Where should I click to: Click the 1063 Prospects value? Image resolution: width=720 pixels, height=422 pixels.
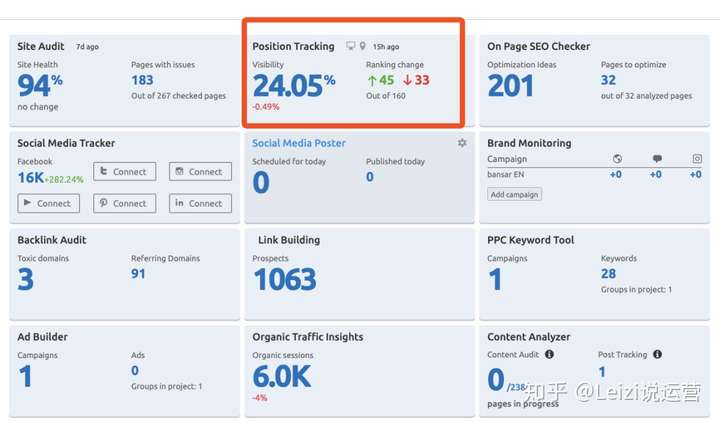click(x=285, y=279)
